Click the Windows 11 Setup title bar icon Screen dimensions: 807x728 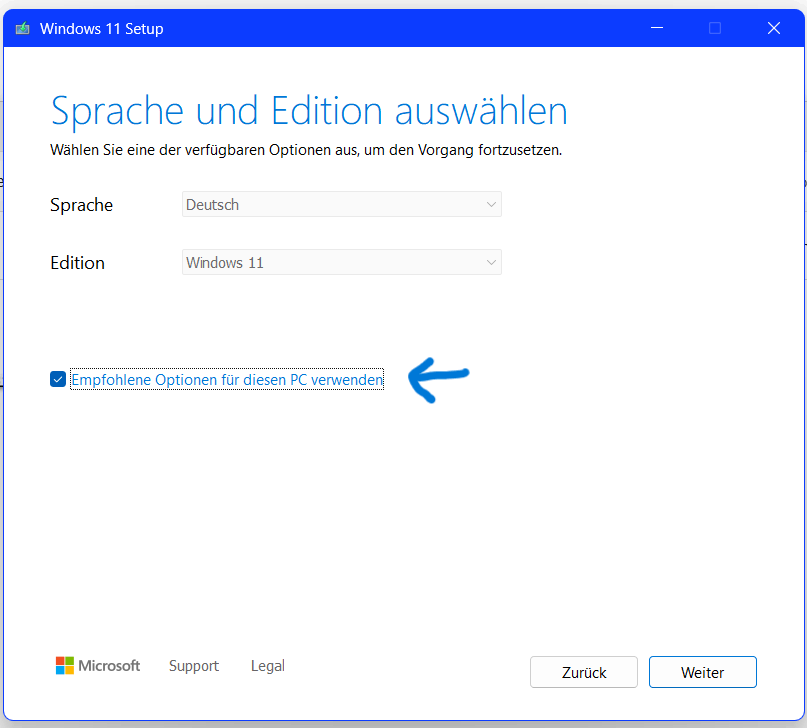(x=23, y=28)
